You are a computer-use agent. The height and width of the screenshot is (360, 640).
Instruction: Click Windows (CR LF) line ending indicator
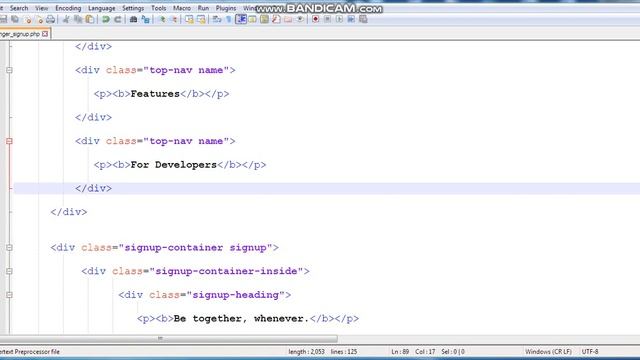click(x=548, y=352)
